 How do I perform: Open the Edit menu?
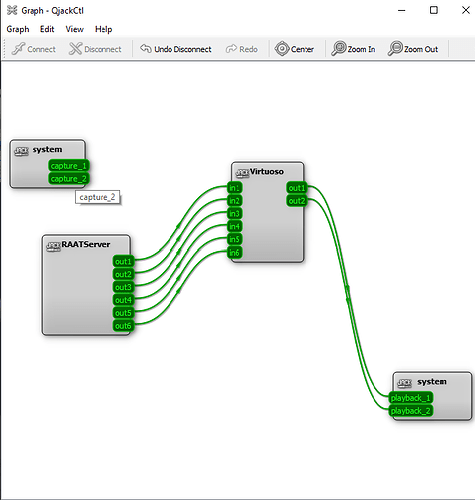47,29
